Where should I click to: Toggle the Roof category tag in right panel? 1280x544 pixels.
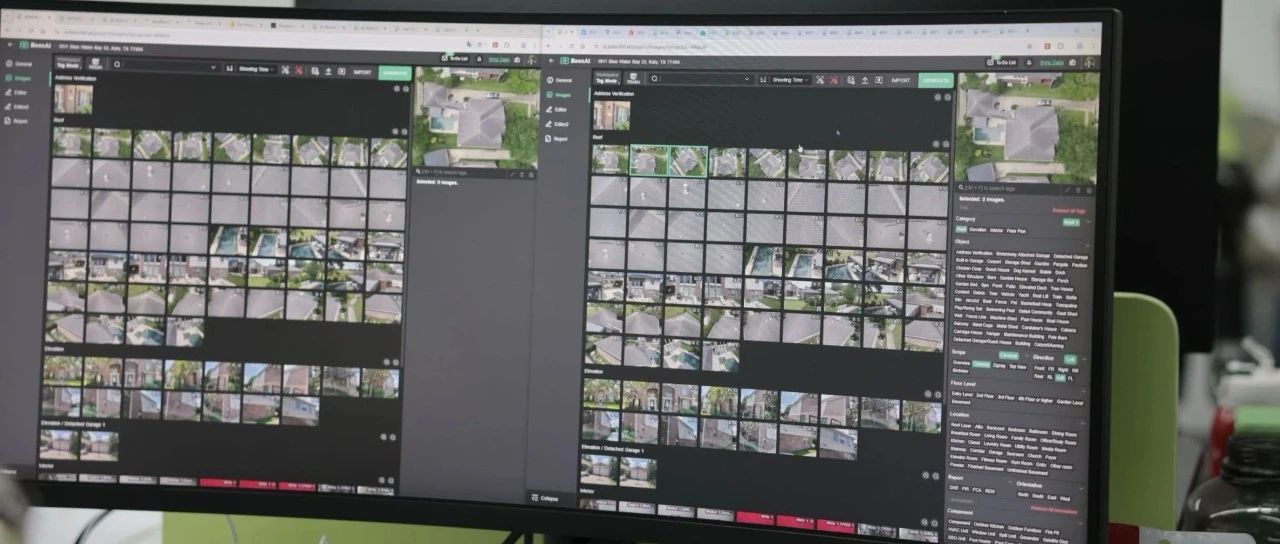pyautogui.click(x=961, y=229)
